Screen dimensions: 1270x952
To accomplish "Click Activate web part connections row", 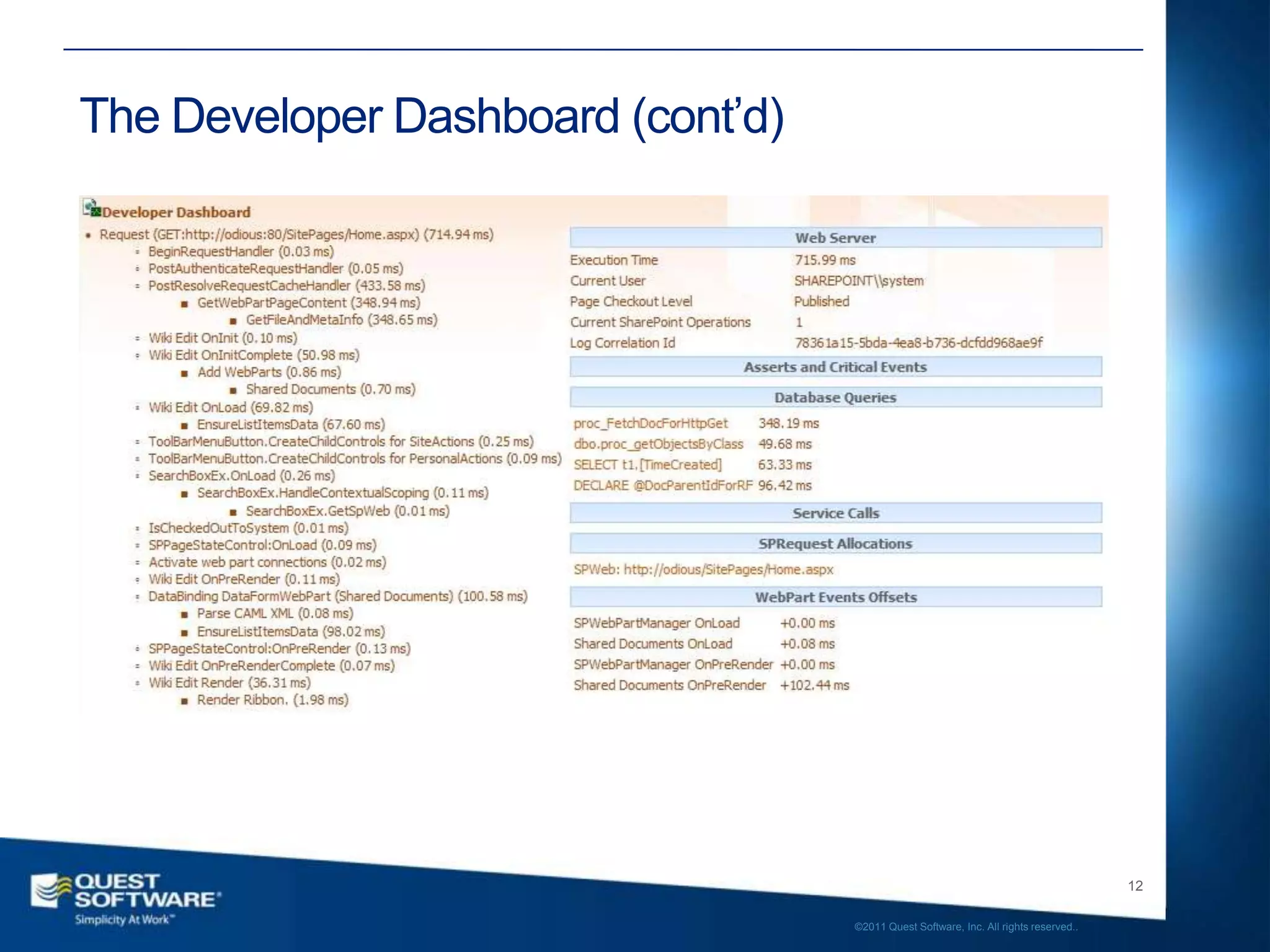I will 267,562.
